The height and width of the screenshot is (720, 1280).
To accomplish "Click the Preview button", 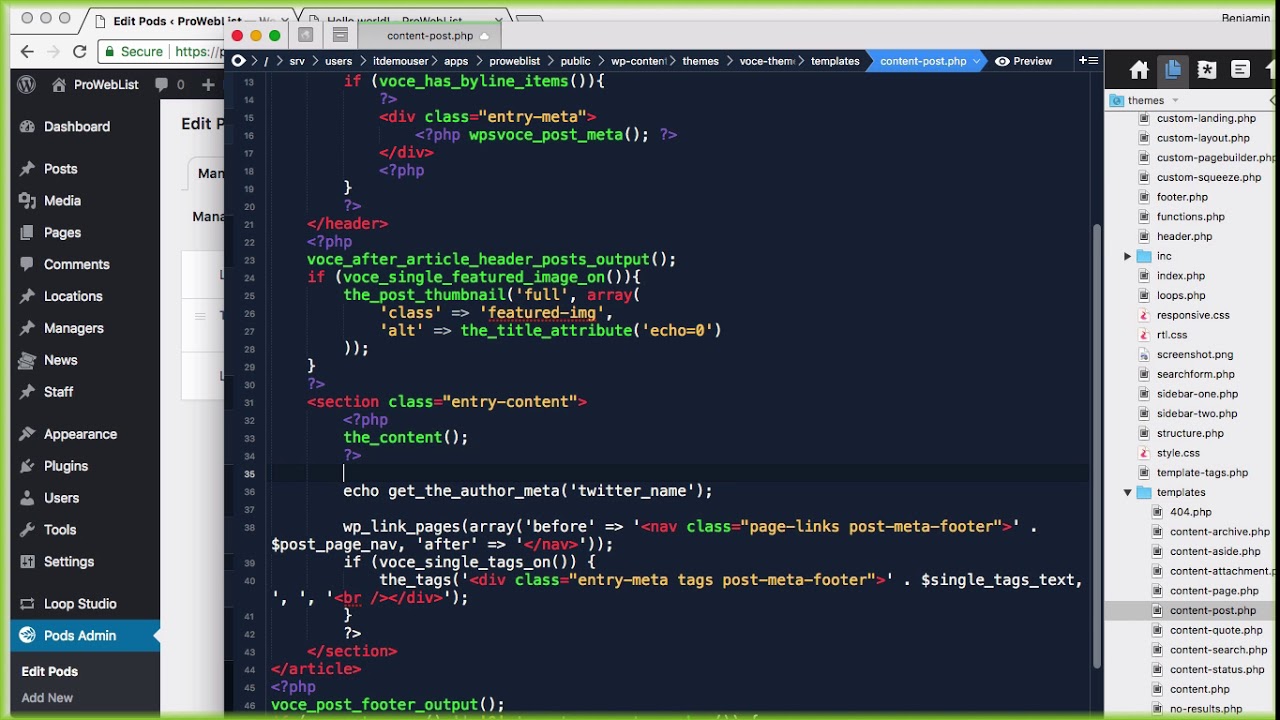I will [x=1023, y=61].
